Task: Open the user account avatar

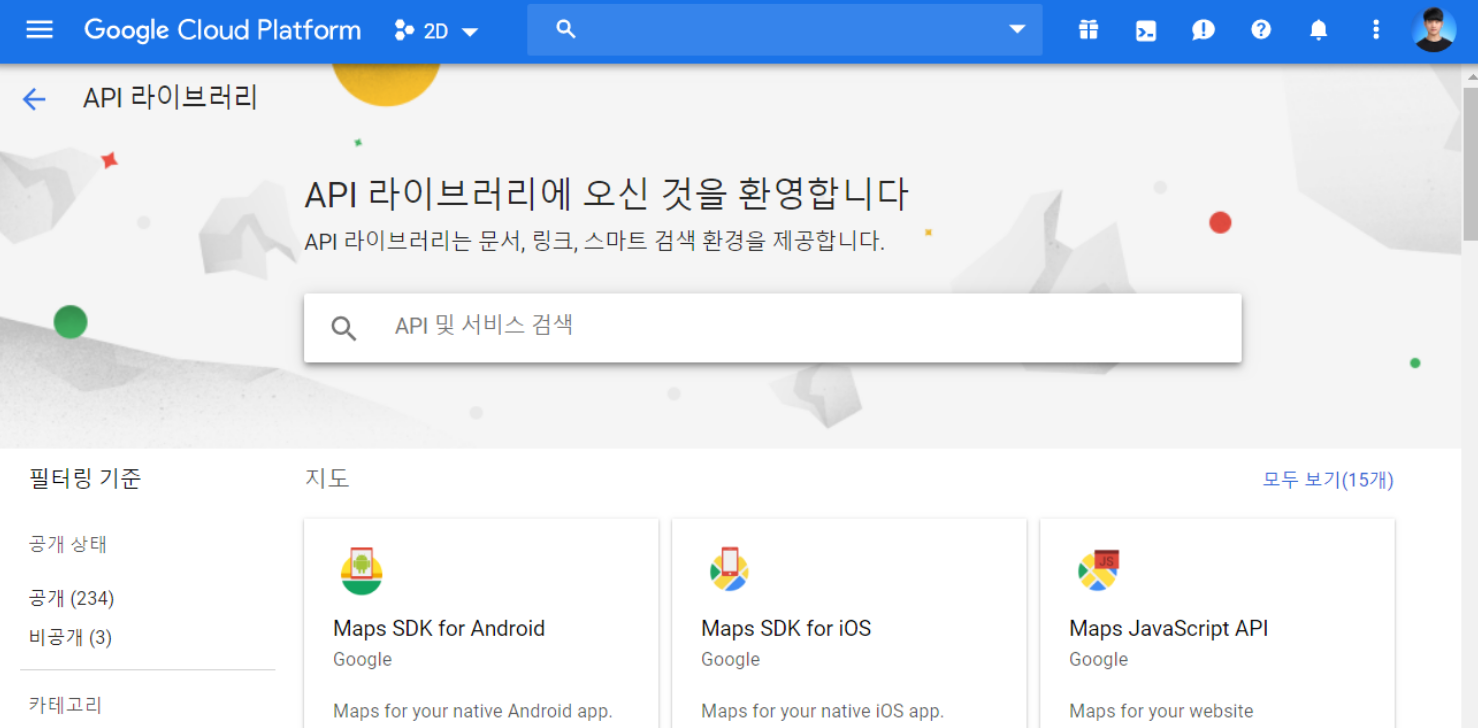Action: tap(1433, 30)
